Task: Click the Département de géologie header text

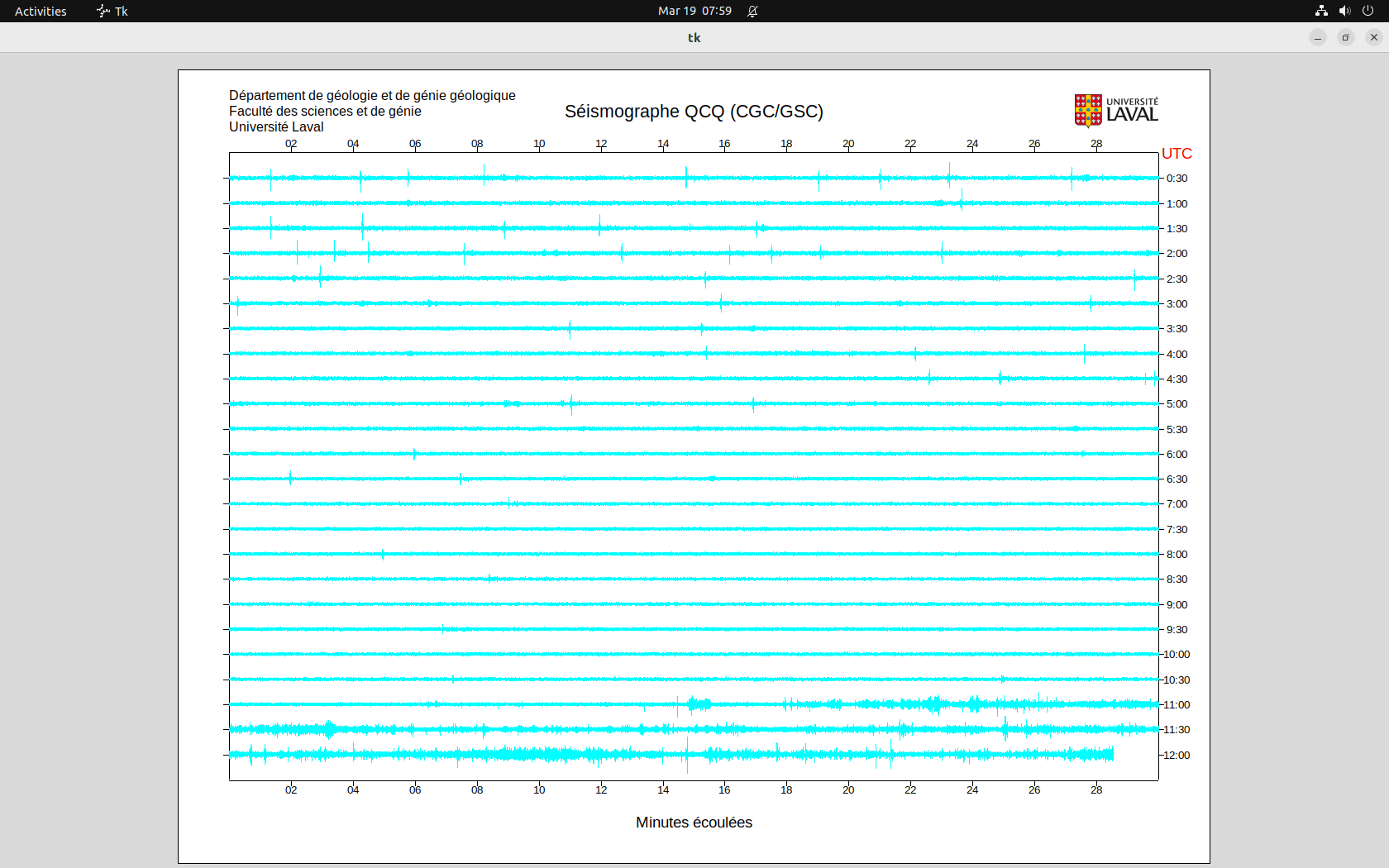Action: (372, 96)
